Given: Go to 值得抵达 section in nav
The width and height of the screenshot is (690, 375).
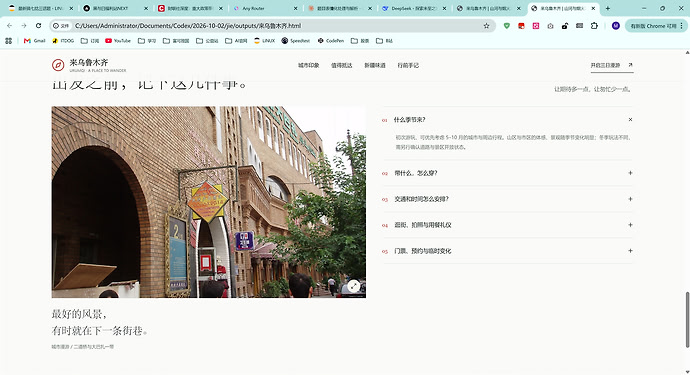Looking at the screenshot, I should [x=341, y=65].
